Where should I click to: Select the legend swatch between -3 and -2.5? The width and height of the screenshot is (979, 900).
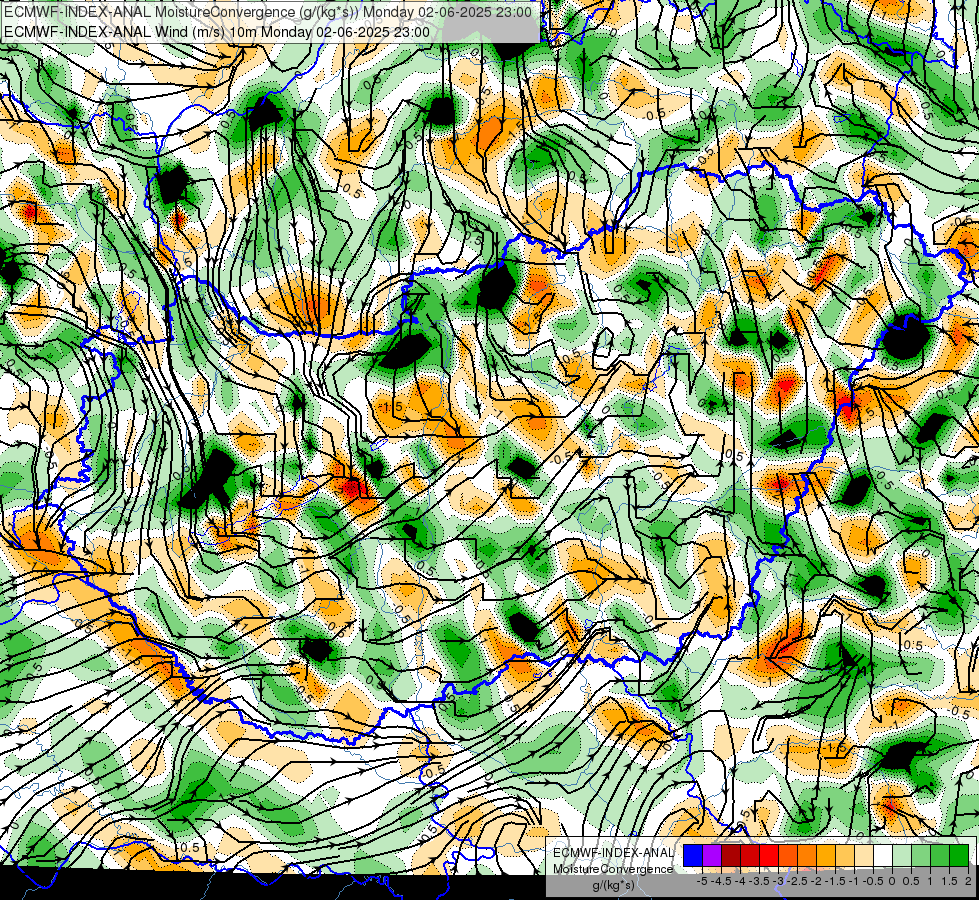(788, 856)
